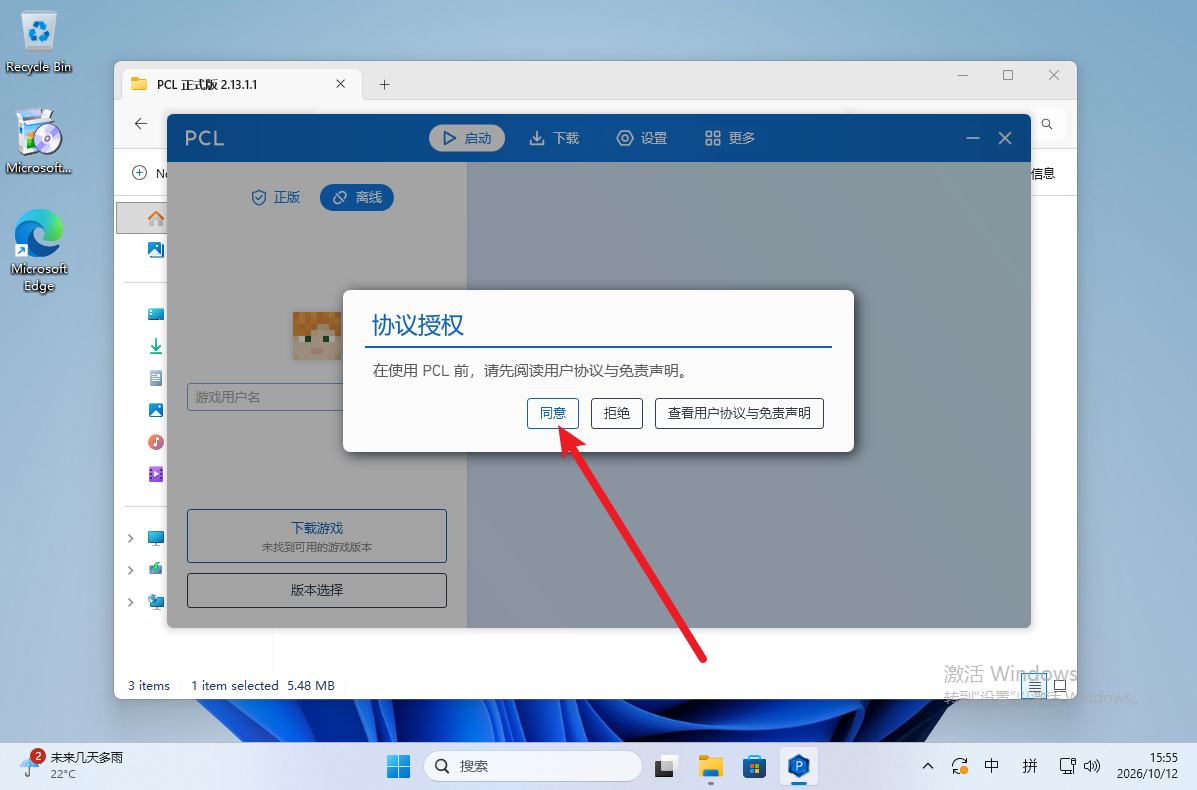1197x790 pixels.
Task: Add a new tab in File Explorer
Action: [x=385, y=85]
